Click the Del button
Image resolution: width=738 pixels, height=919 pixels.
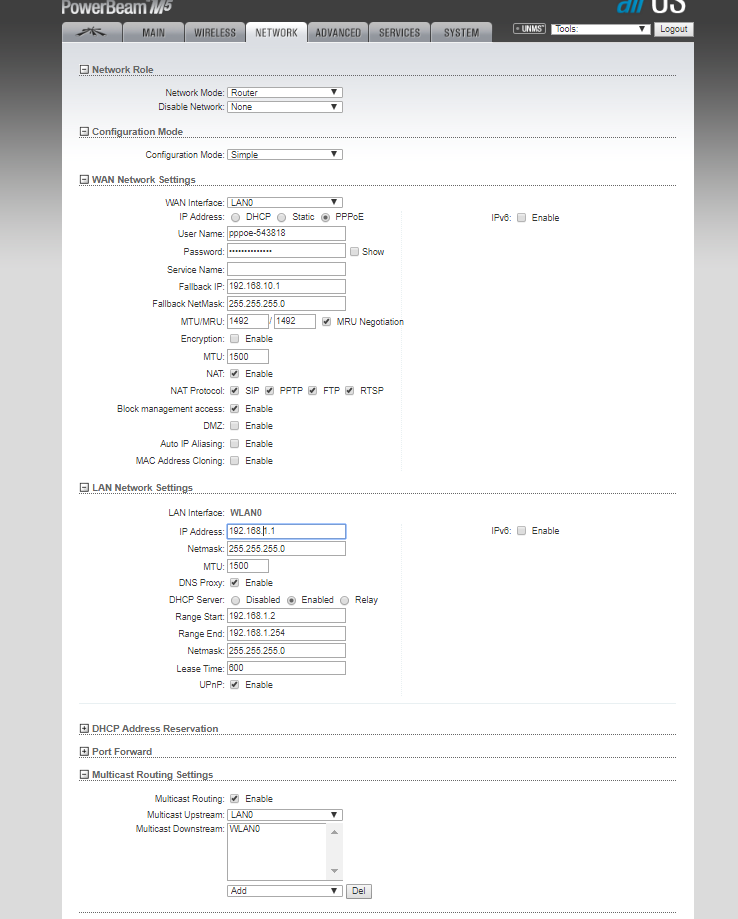tap(359, 891)
